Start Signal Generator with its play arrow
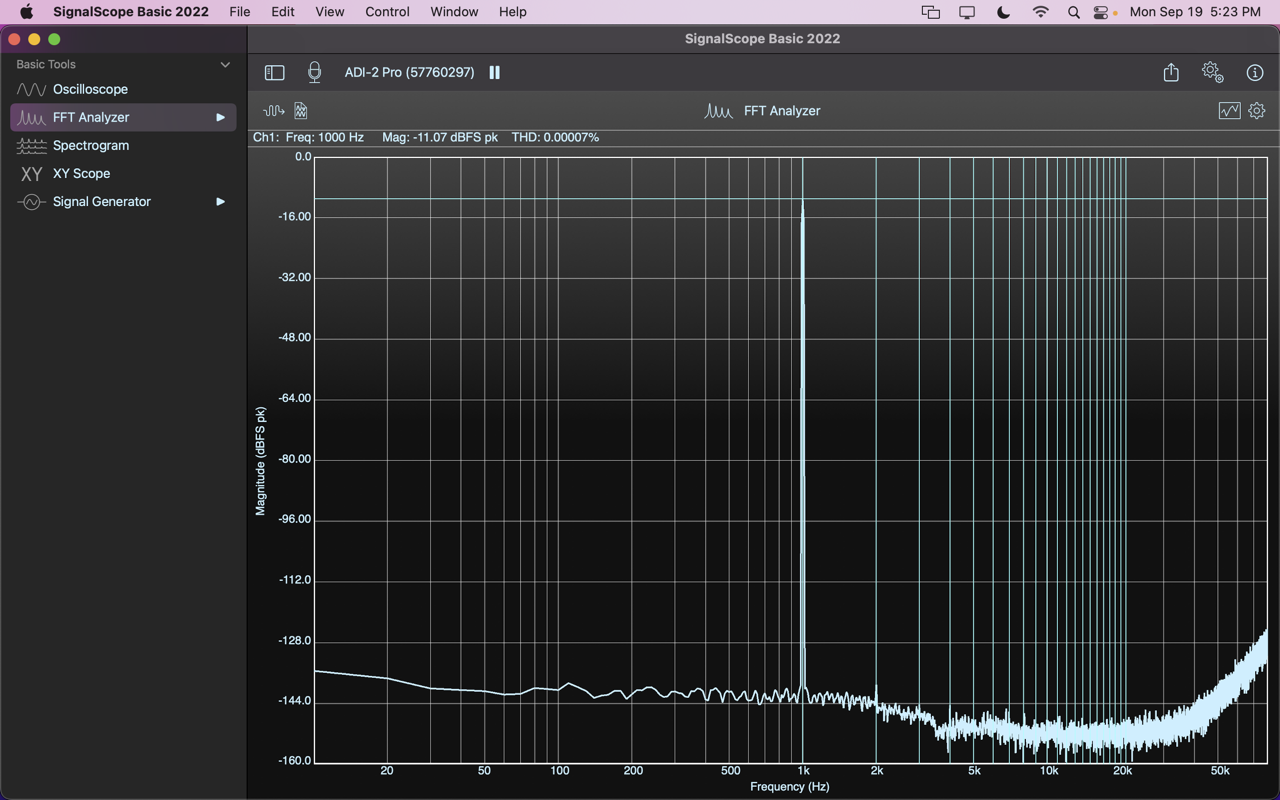The image size is (1280, 800). tap(221, 201)
